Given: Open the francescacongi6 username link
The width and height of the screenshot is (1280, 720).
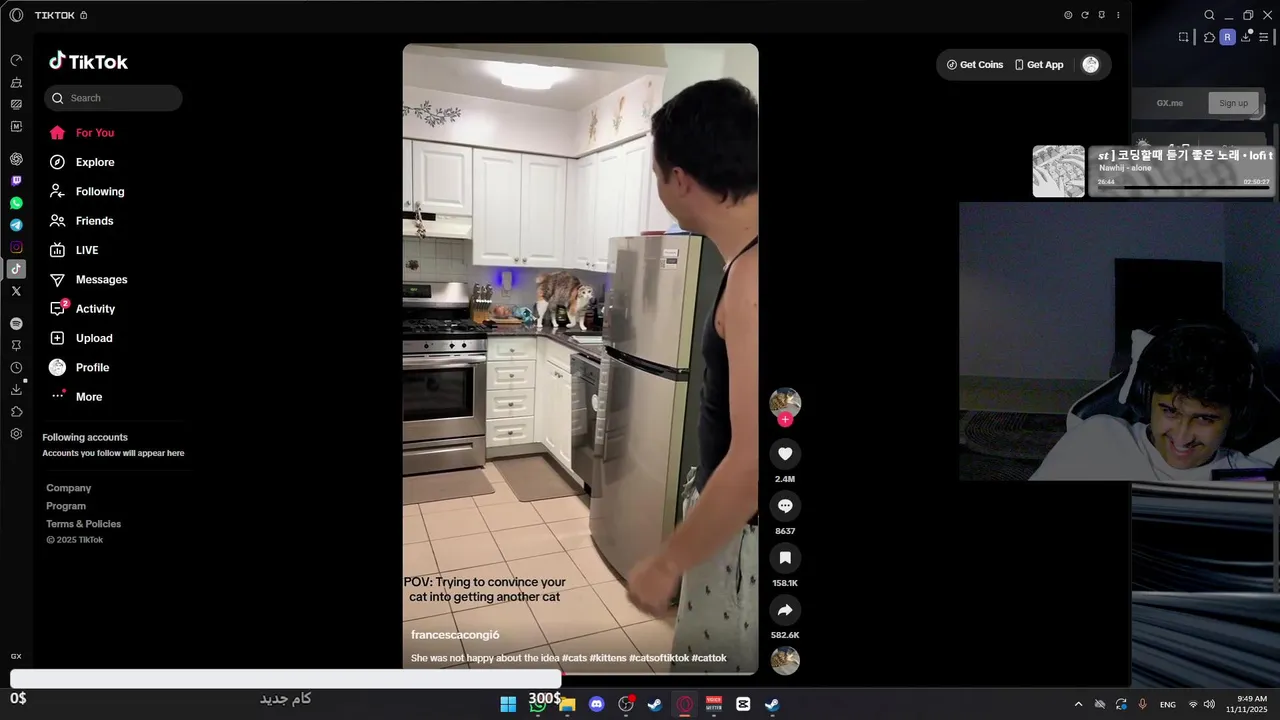Looking at the screenshot, I should [x=455, y=635].
